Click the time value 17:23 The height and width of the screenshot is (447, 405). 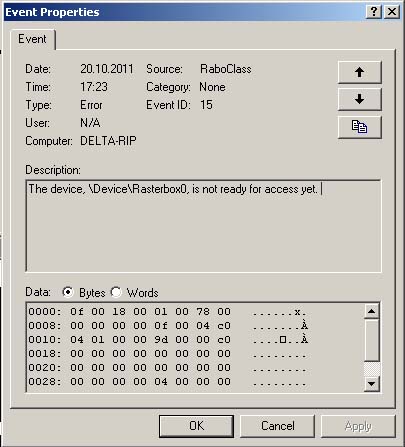pyautogui.click(x=94, y=87)
